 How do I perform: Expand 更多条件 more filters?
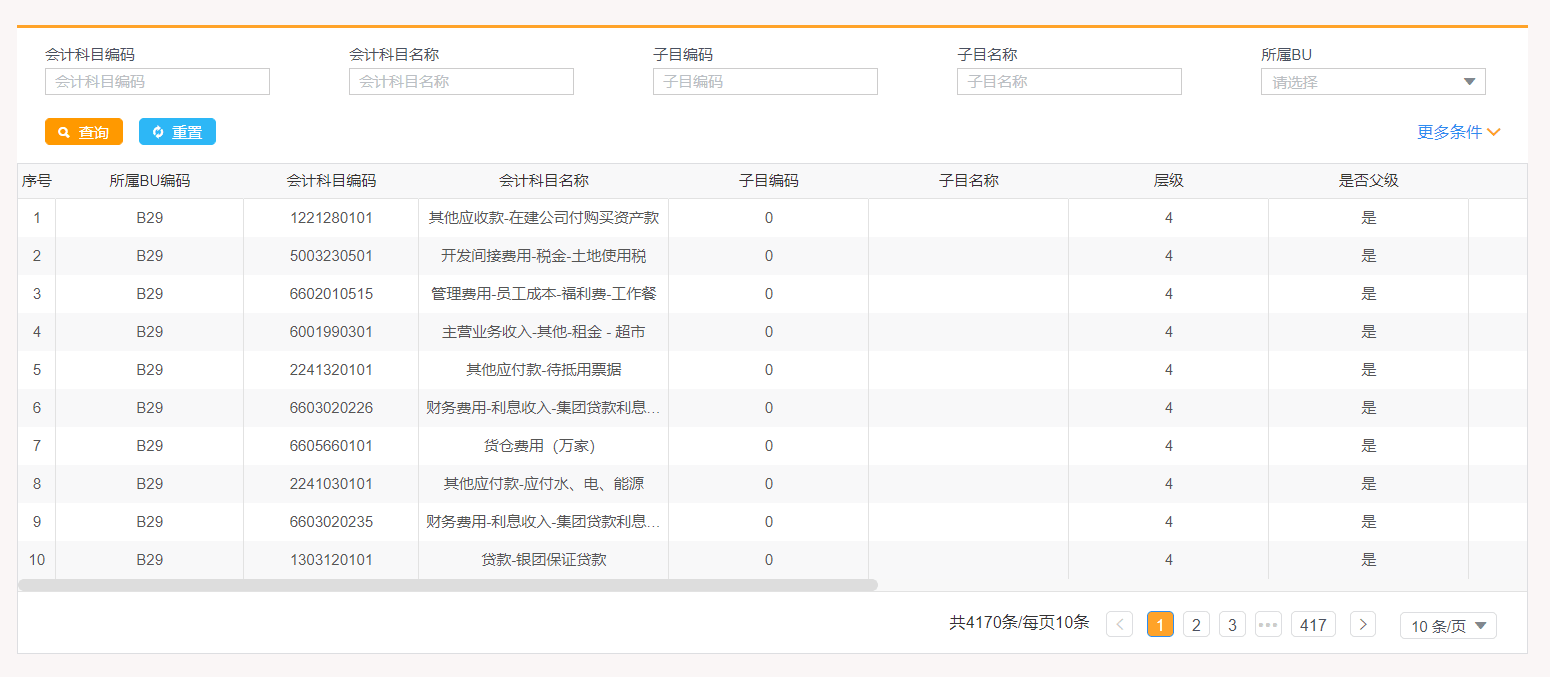(1459, 132)
